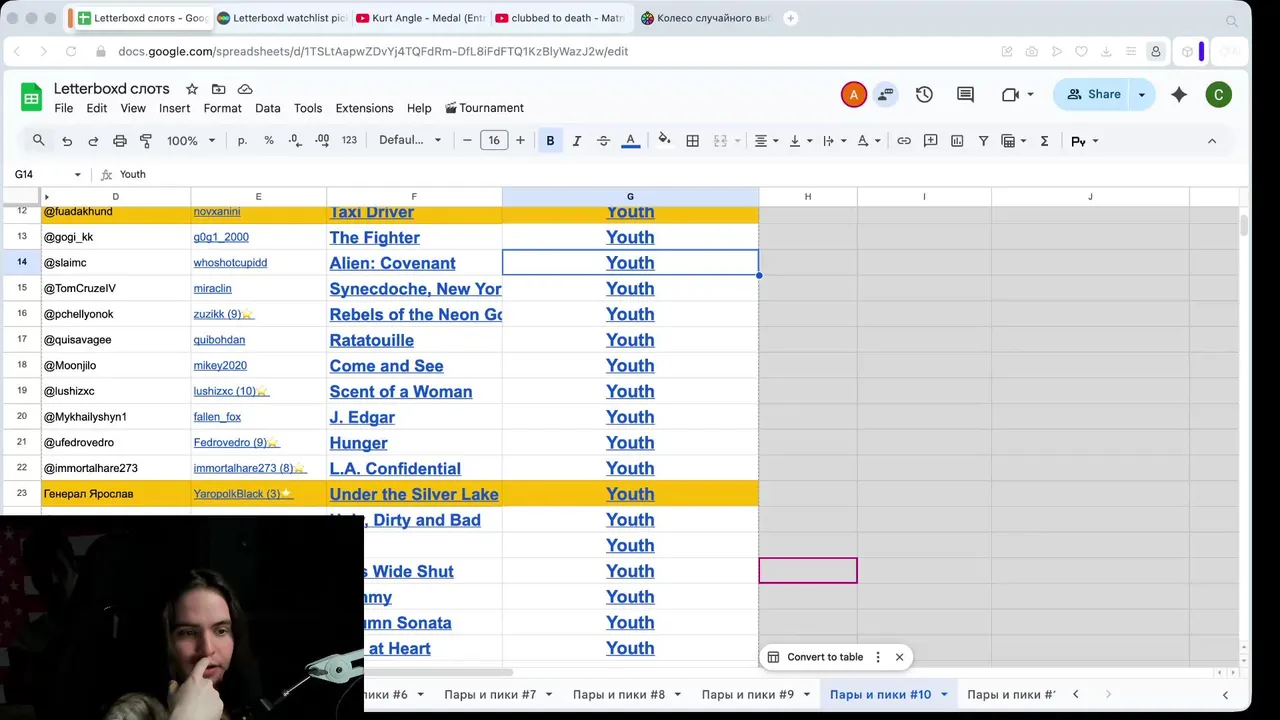Image resolution: width=1280 pixels, height=720 pixels.
Task: Open the Insert menu
Action: pos(174,108)
